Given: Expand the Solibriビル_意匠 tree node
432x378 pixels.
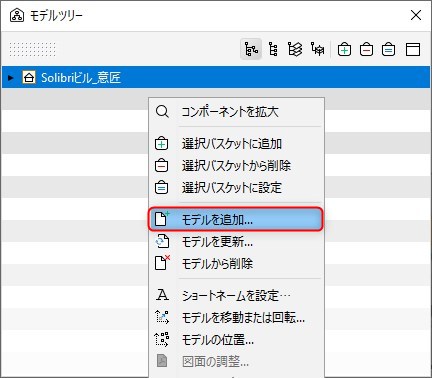Looking at the screenshot, I should click(10, 78).
